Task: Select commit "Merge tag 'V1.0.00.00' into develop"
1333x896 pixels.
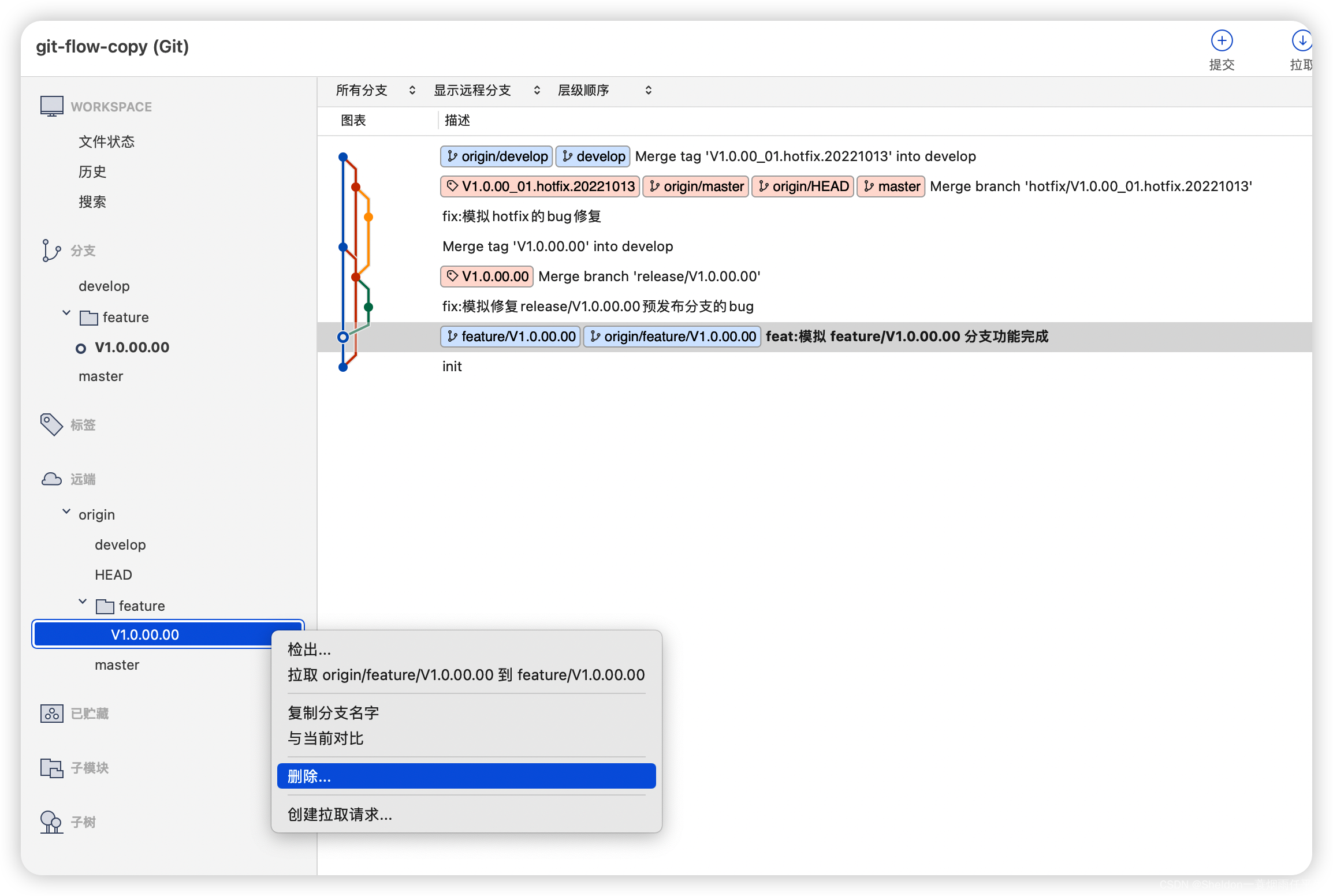Action: (x=558, y=247)
